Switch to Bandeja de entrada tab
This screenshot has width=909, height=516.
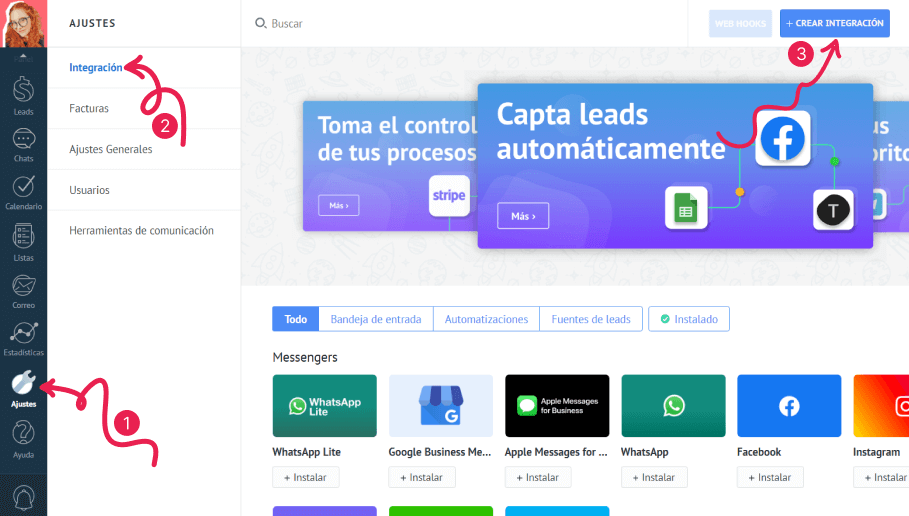point(376,319)
